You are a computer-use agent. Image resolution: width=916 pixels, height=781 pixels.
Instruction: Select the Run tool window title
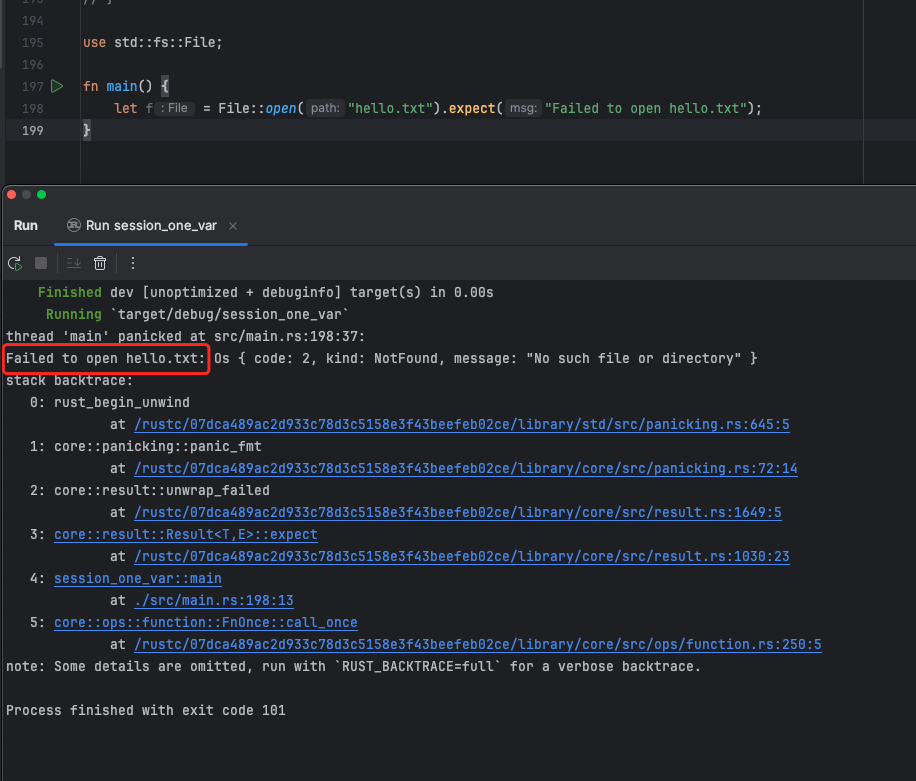coord(26,225)
